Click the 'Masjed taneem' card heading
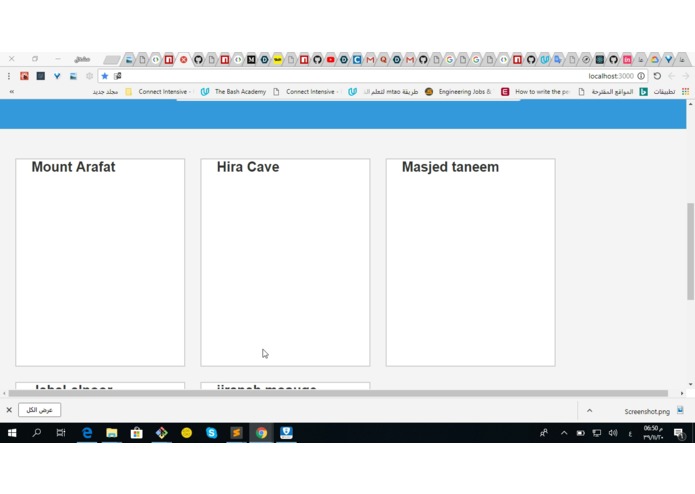695x494 pixels. click(x=450, y=167)
